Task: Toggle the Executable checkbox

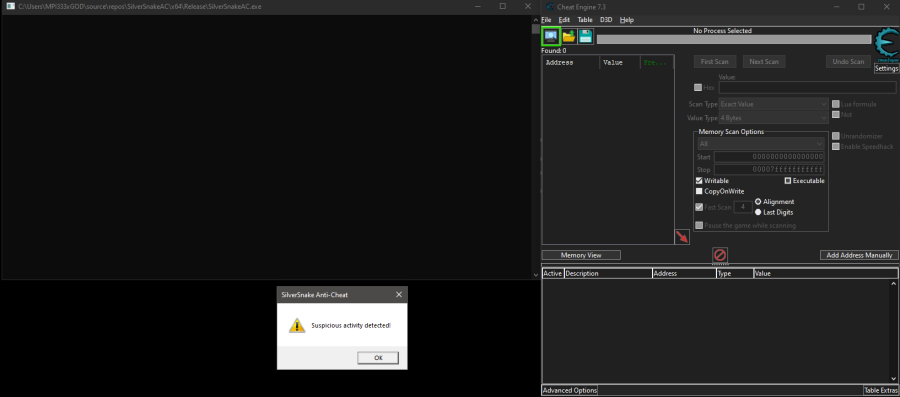Action: (788, 181)
